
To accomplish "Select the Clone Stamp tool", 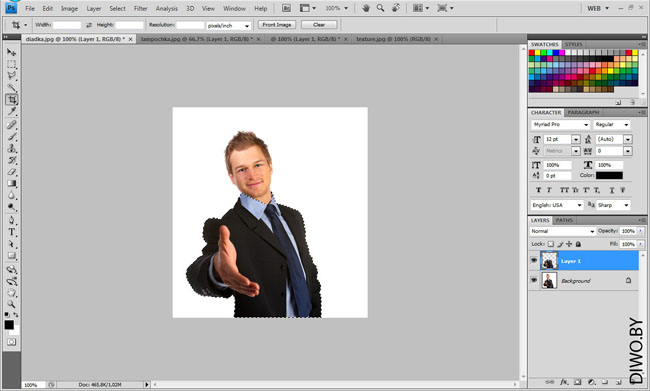I will 12,148.
